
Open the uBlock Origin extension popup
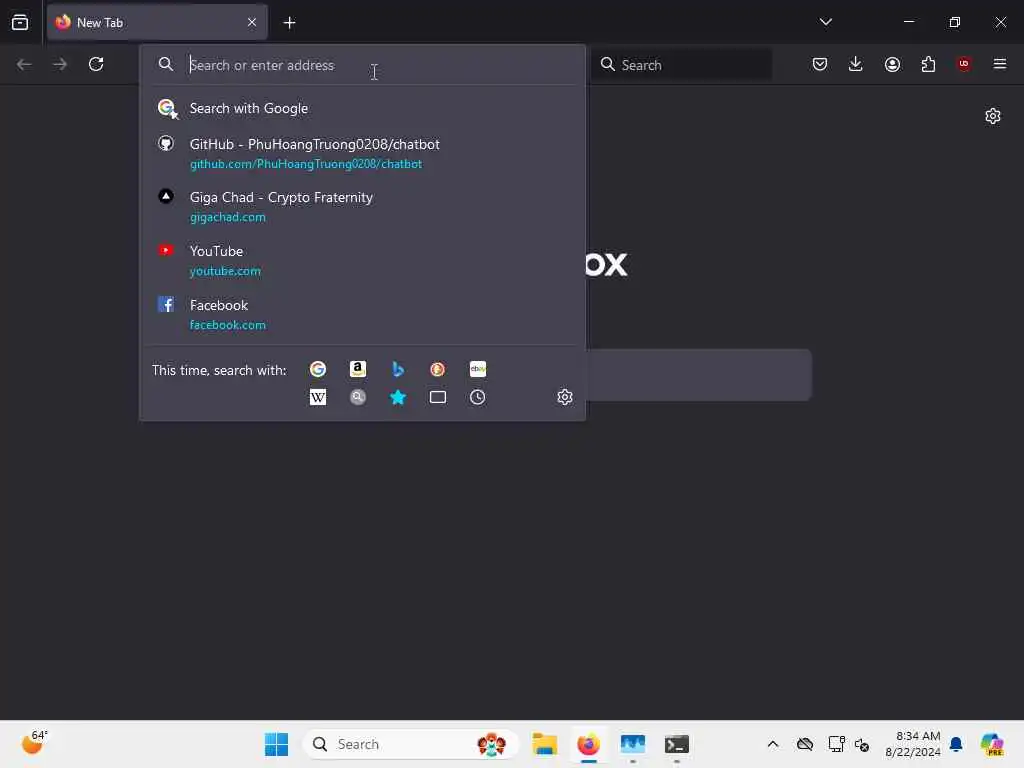click(964, 64)
